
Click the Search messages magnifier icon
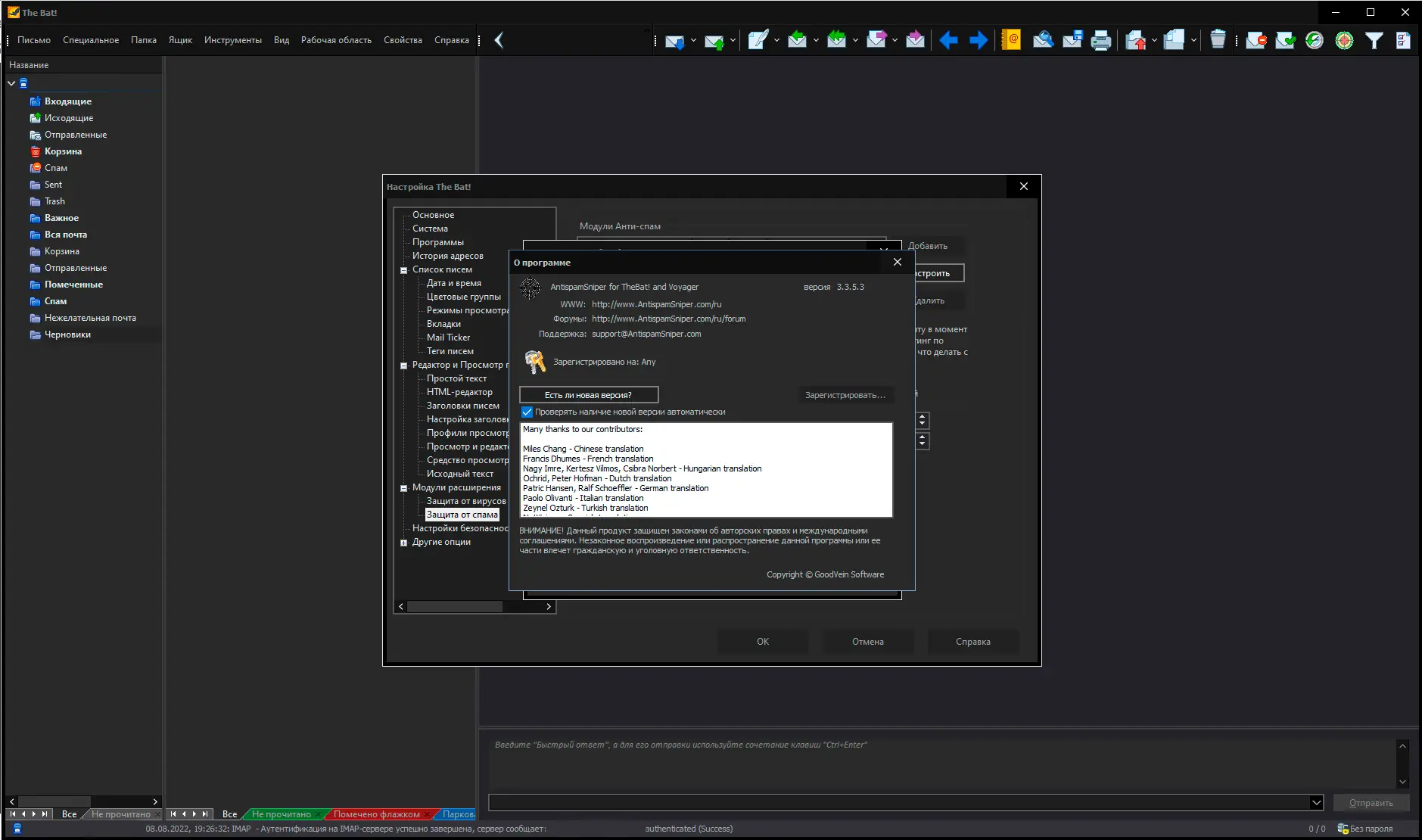pos(1043,40)
